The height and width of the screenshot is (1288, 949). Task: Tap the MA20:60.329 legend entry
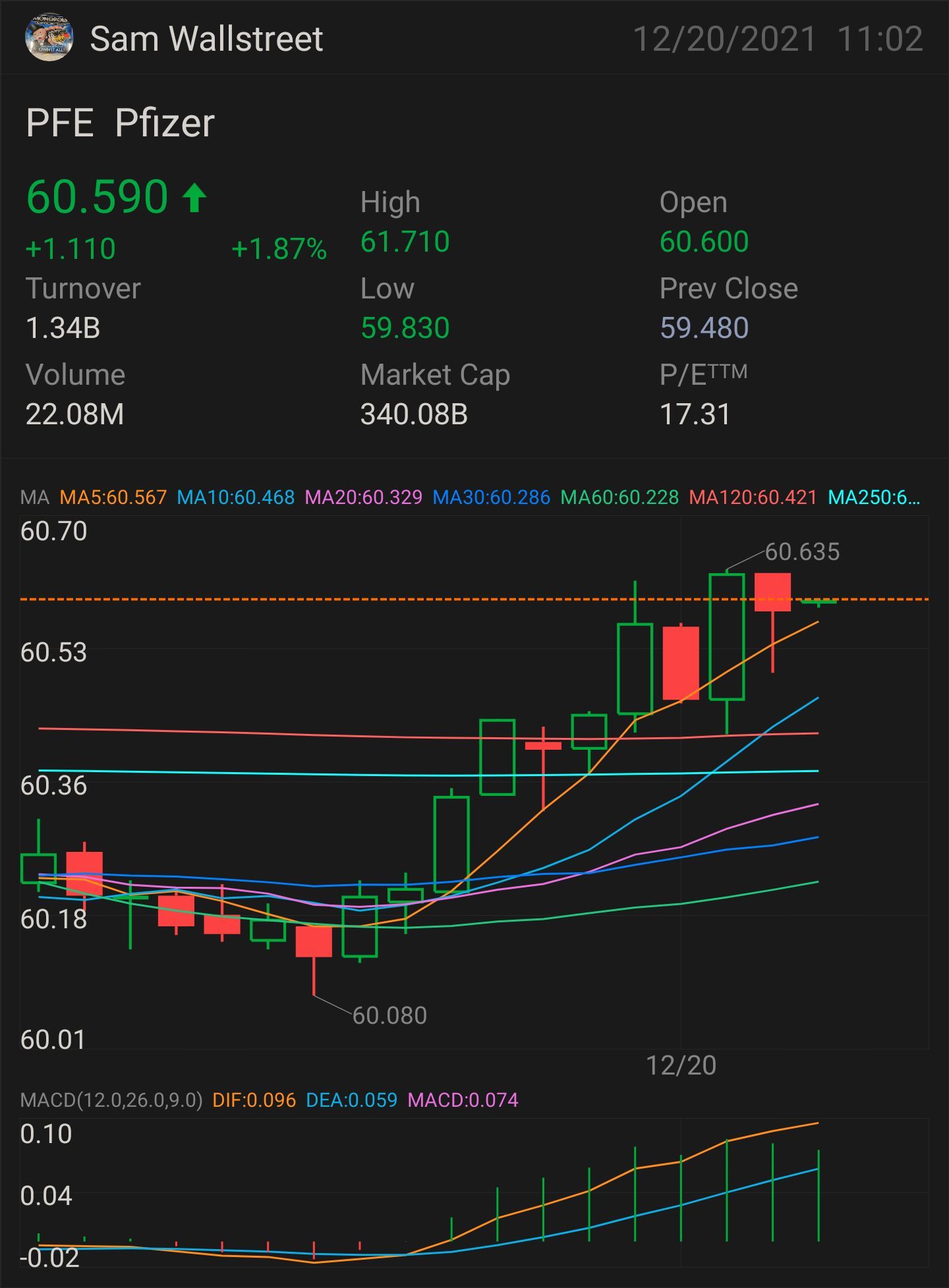364,497
